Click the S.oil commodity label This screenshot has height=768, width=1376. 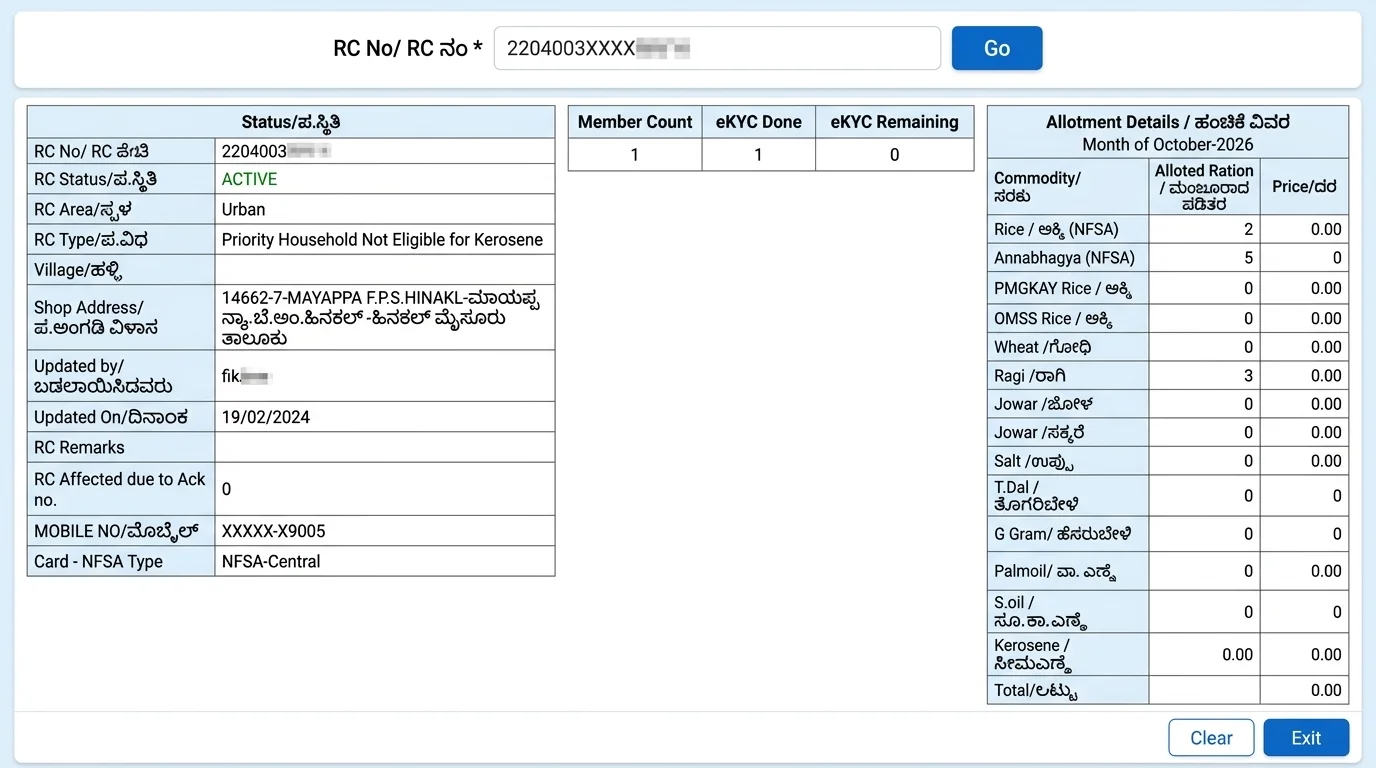[1040, 611]
